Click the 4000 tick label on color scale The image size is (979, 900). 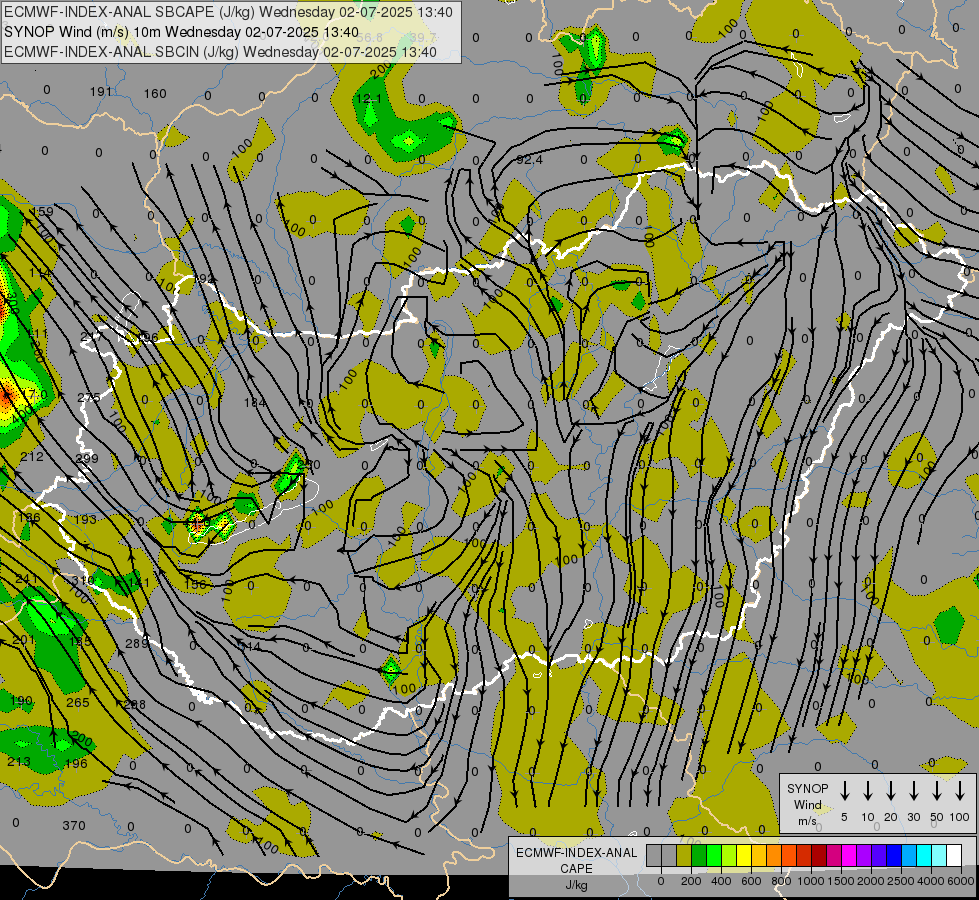pyautogui.click(x=931, y=881)
